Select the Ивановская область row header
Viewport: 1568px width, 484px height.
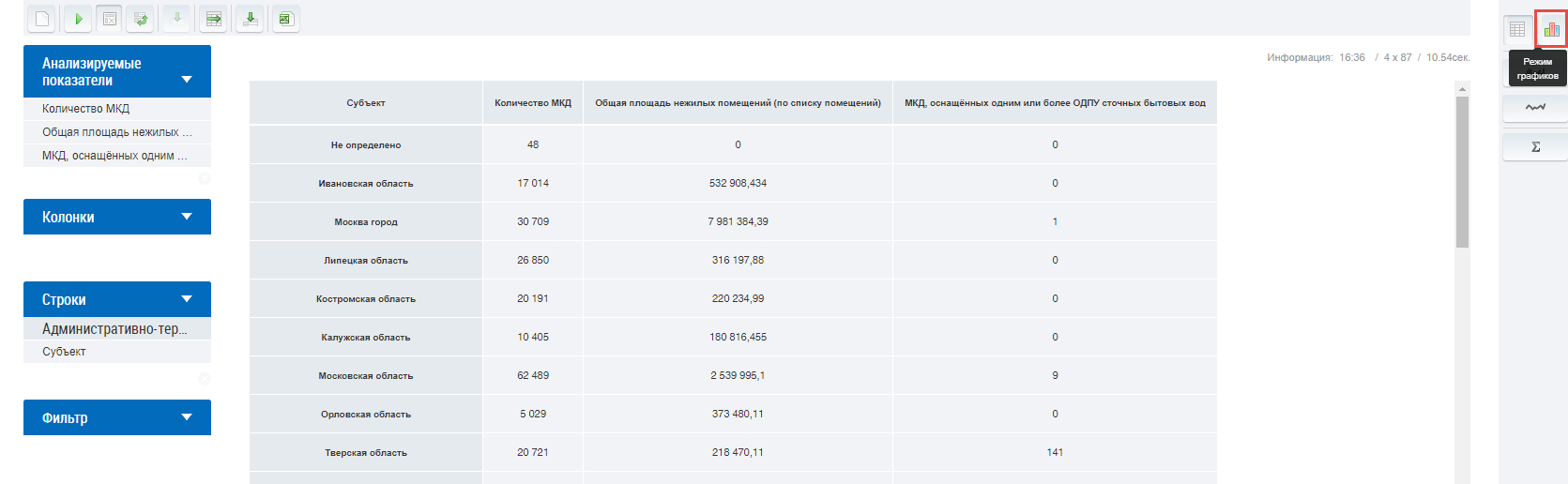366,183
